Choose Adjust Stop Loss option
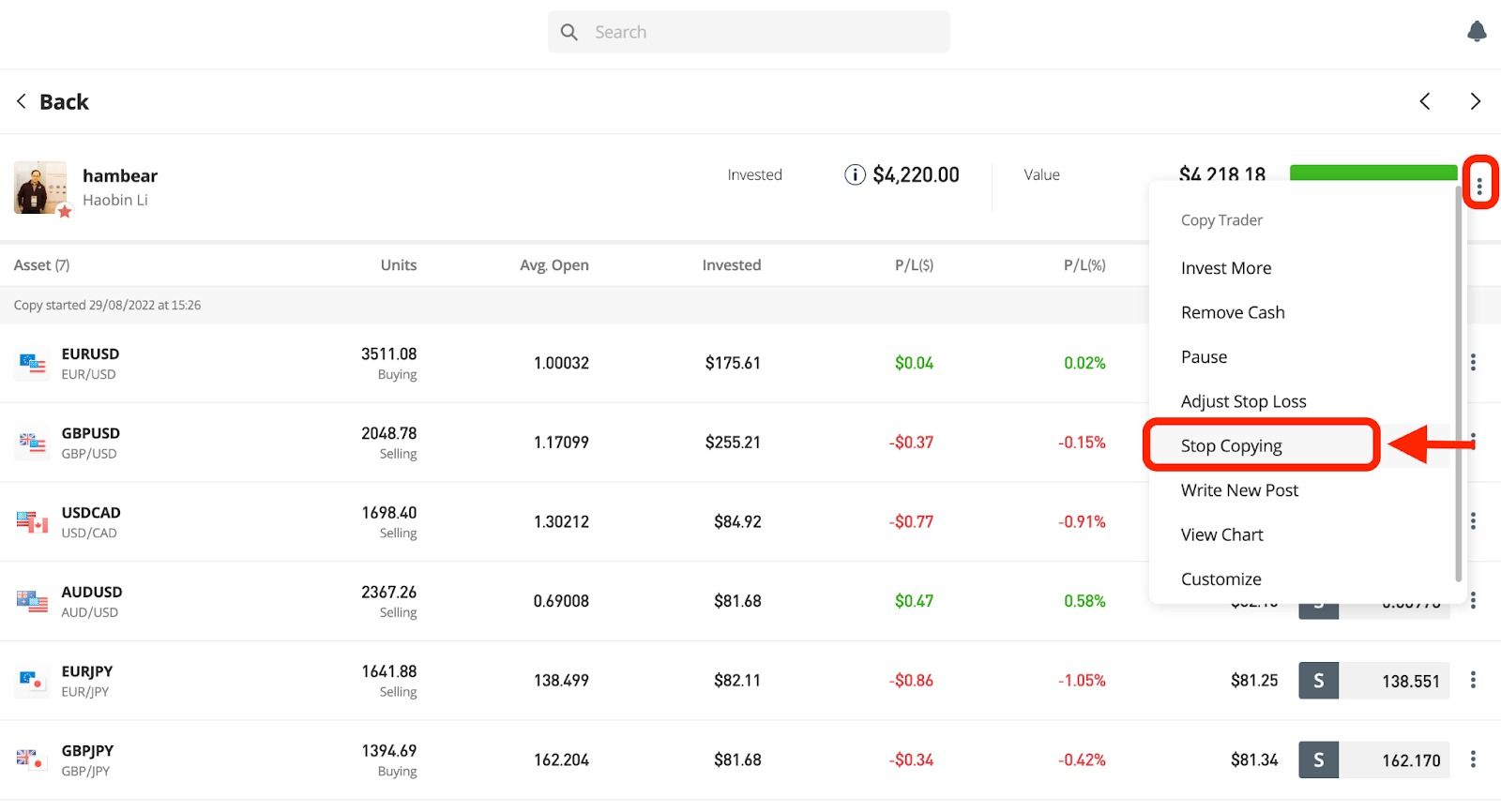Screen dimensions: 1501x812 coord(1243,401)
